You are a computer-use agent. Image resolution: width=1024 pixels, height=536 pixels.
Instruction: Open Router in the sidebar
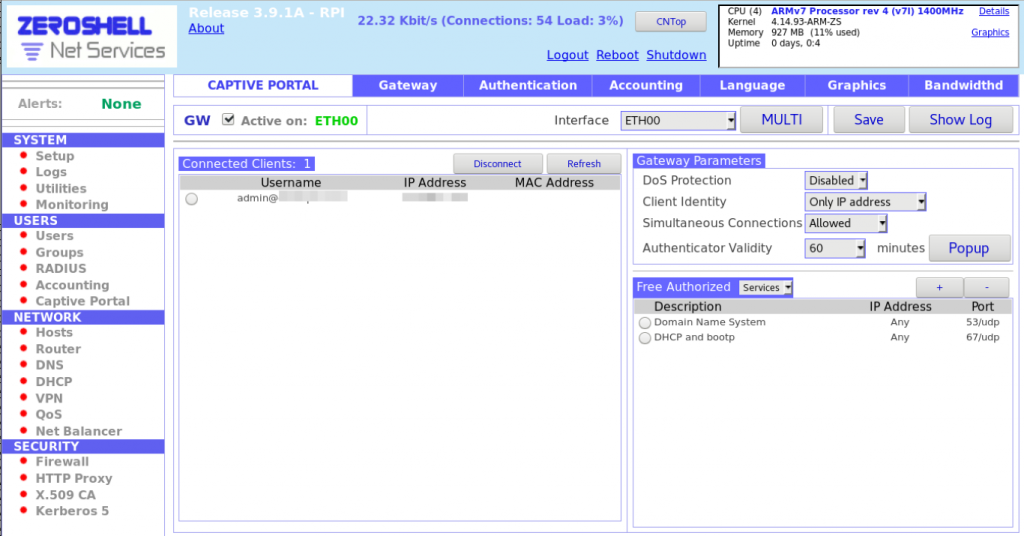pos(58,349)
